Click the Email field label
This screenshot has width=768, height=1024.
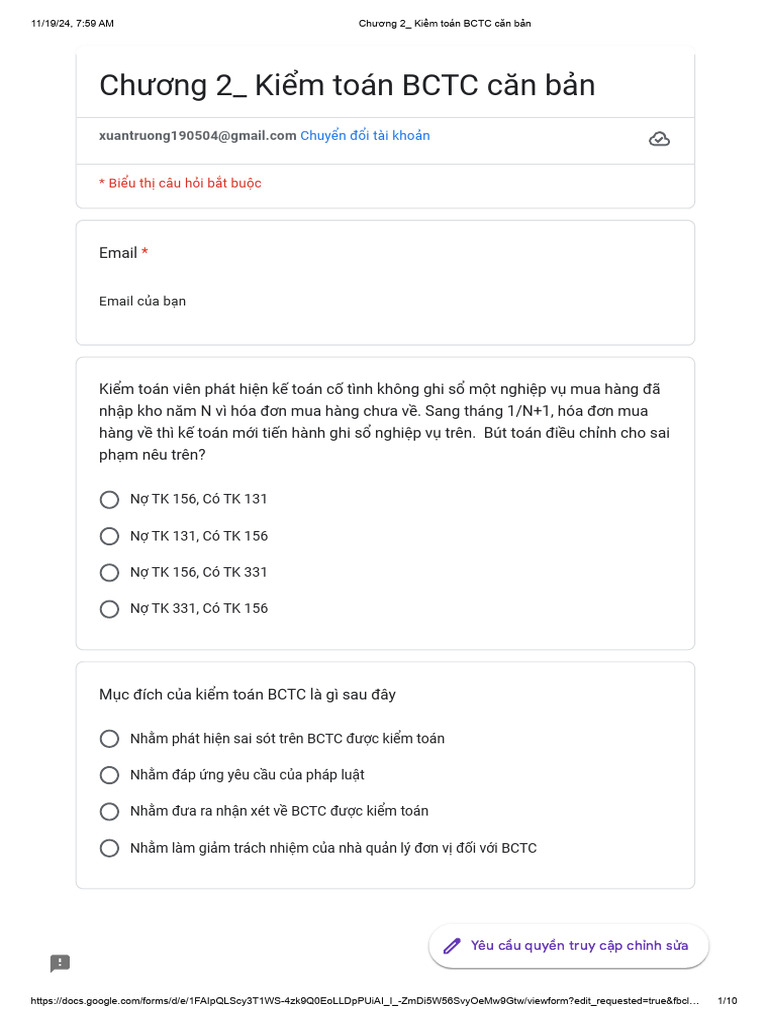118,253
